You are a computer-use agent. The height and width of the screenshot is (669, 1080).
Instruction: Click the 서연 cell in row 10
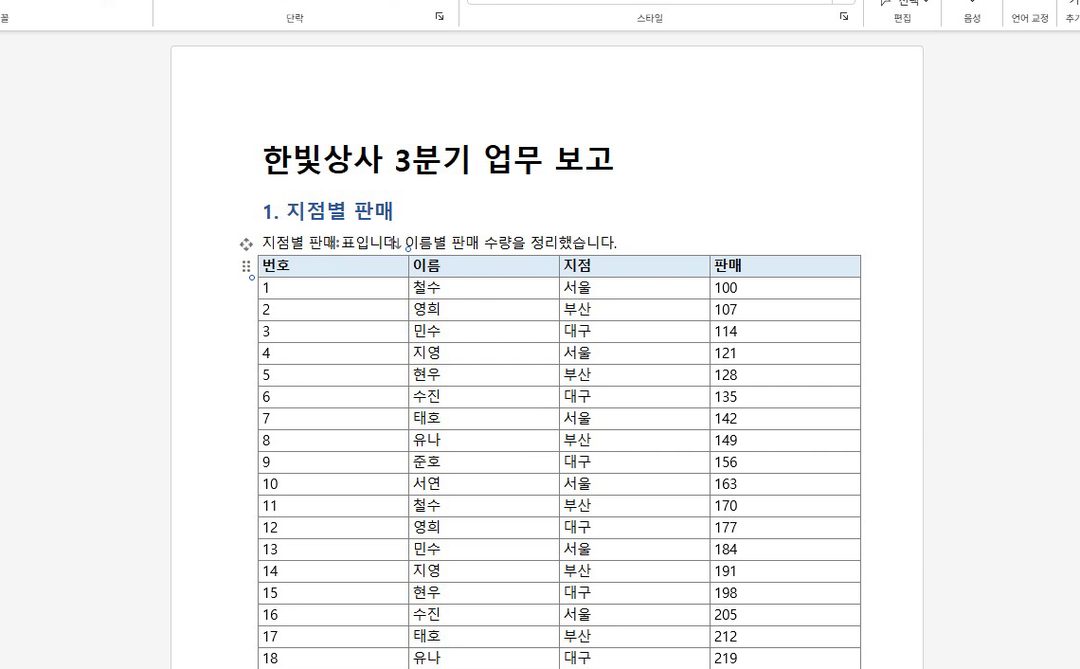484,484
